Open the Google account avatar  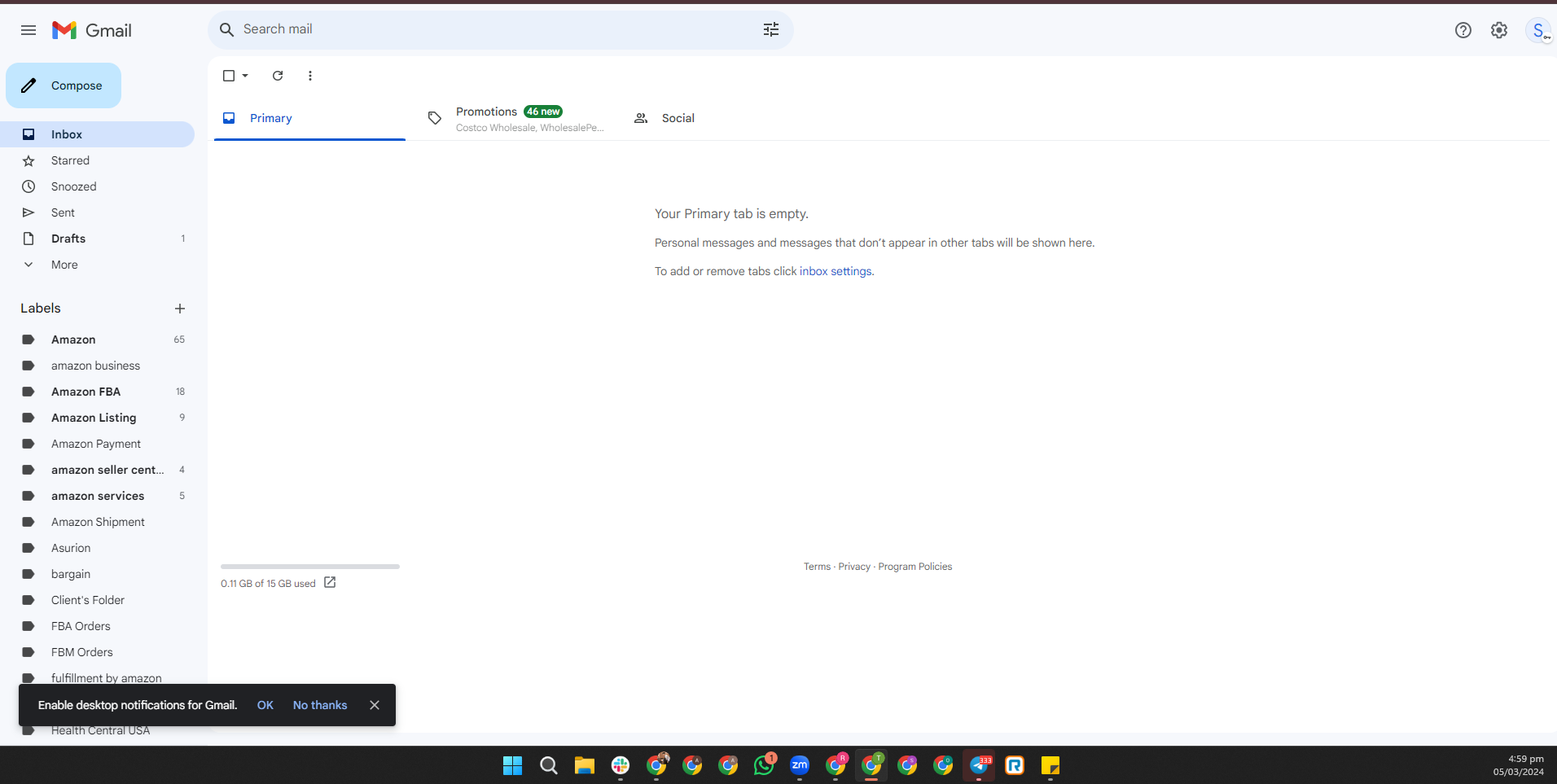[x=1538, y=30]
